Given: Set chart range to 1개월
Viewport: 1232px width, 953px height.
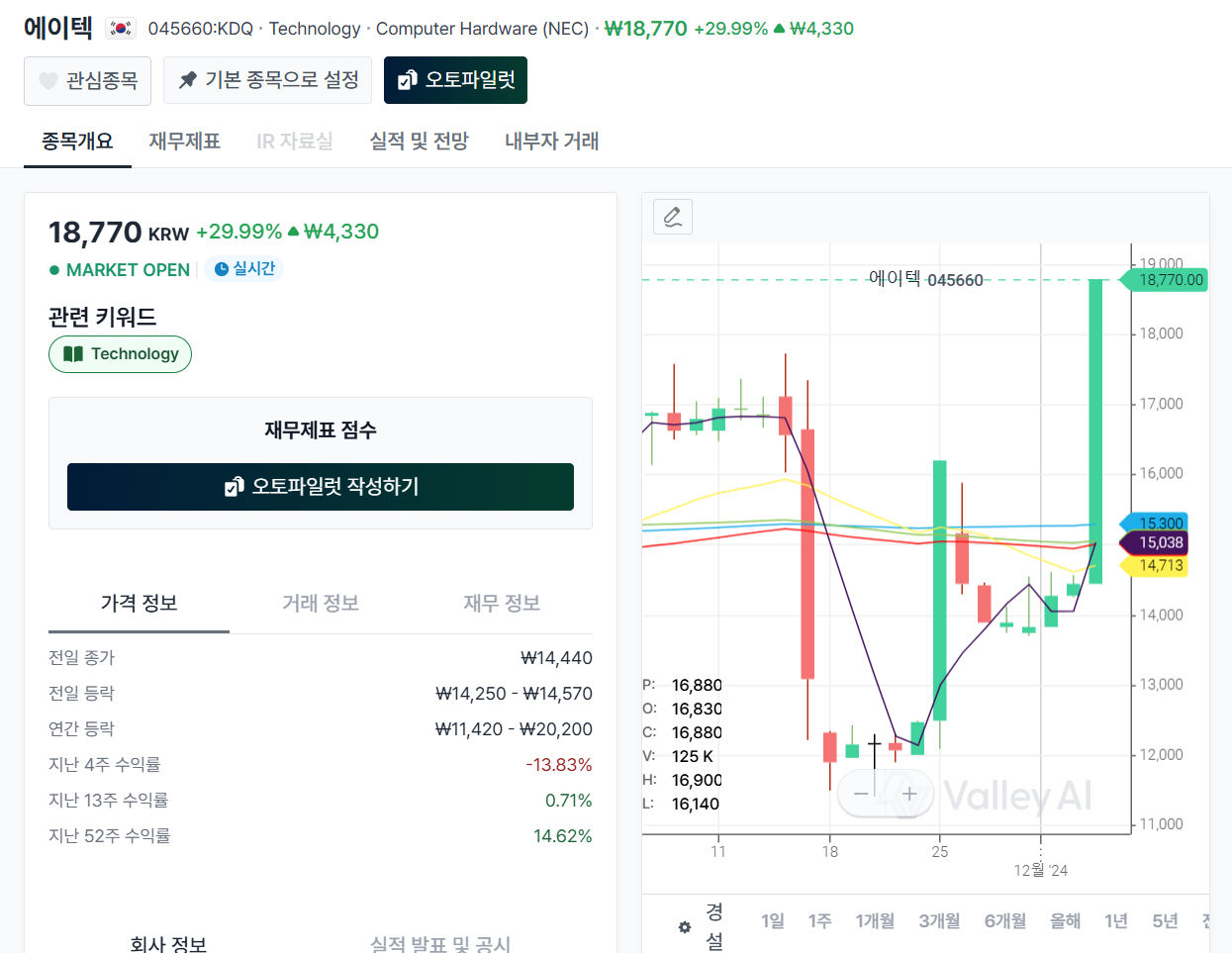Looking at the screenshot, I should (875, 921).
